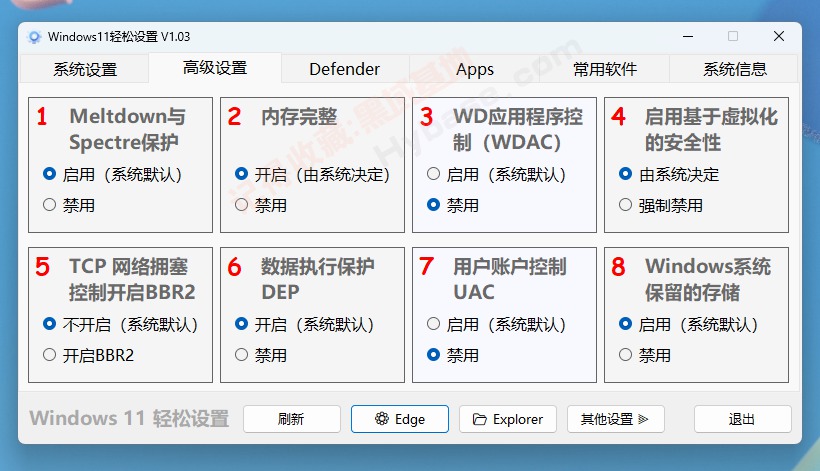
Task: Click the Edge settings button
Action: (x=400, y=419)
